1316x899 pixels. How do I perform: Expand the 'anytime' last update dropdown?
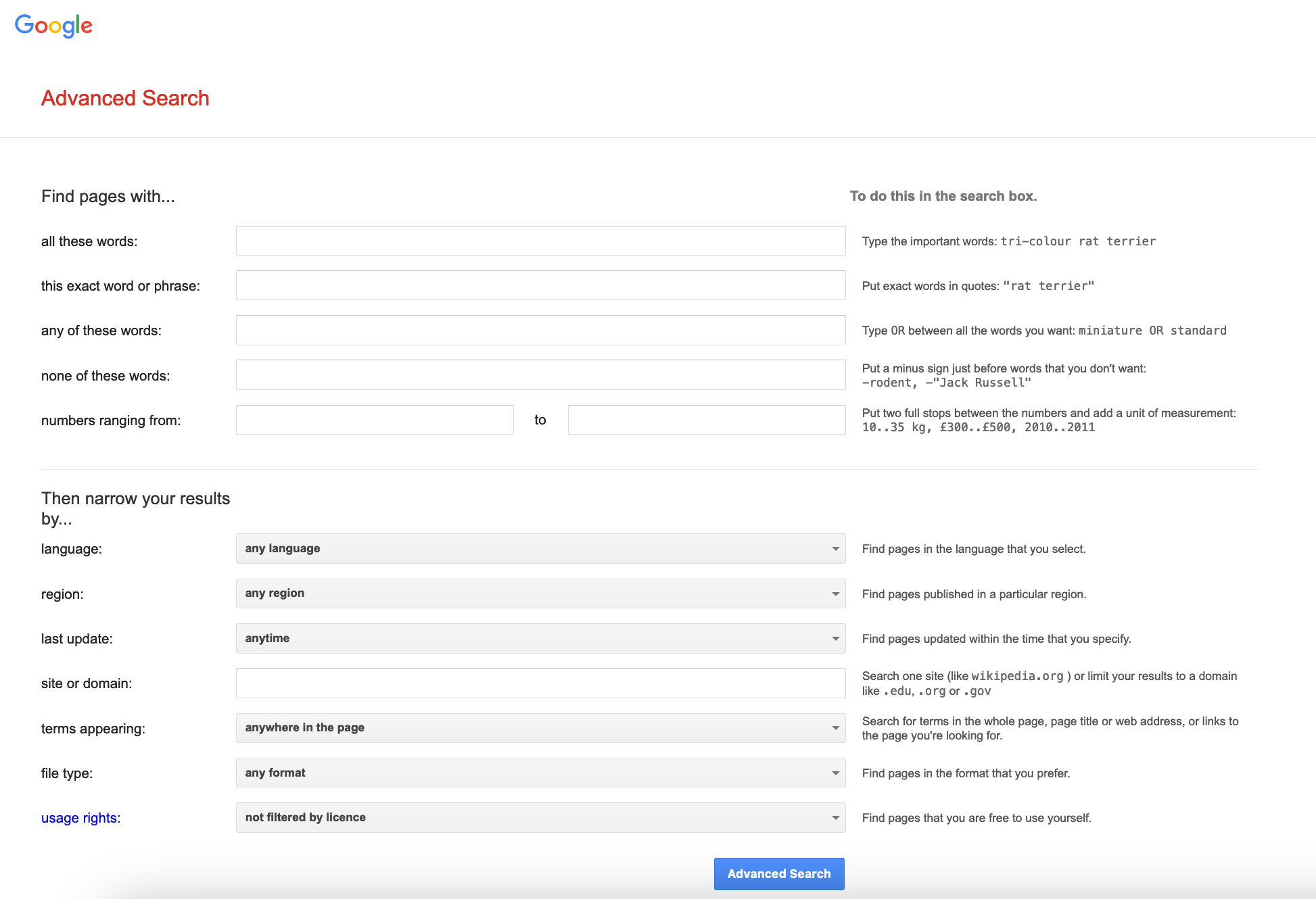[540, 638]
